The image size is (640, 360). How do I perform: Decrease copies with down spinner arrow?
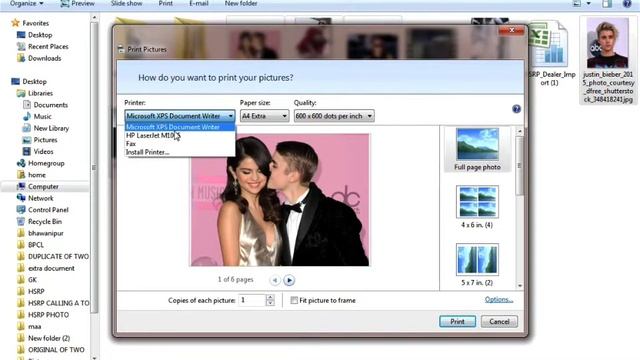pos(270,303)
